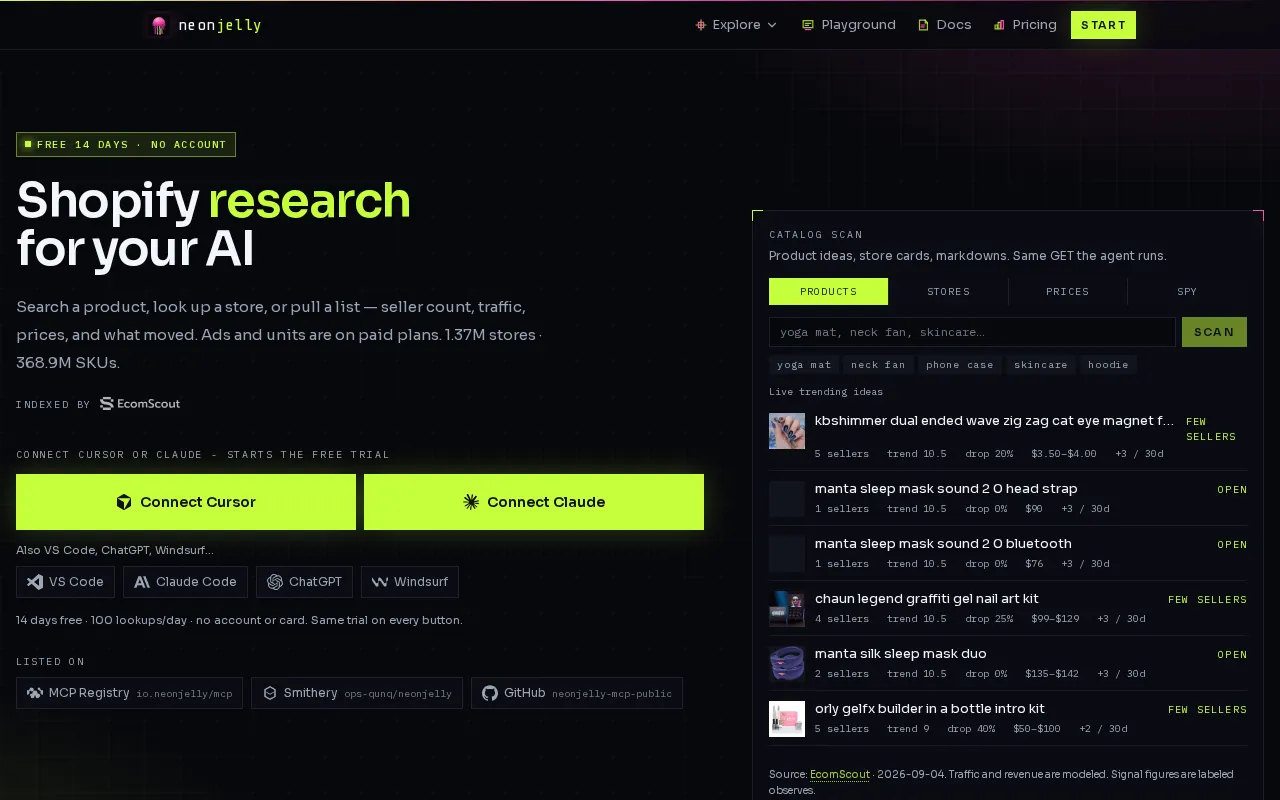Select the hoodie suggestion chip

(x=1108, y=365)
